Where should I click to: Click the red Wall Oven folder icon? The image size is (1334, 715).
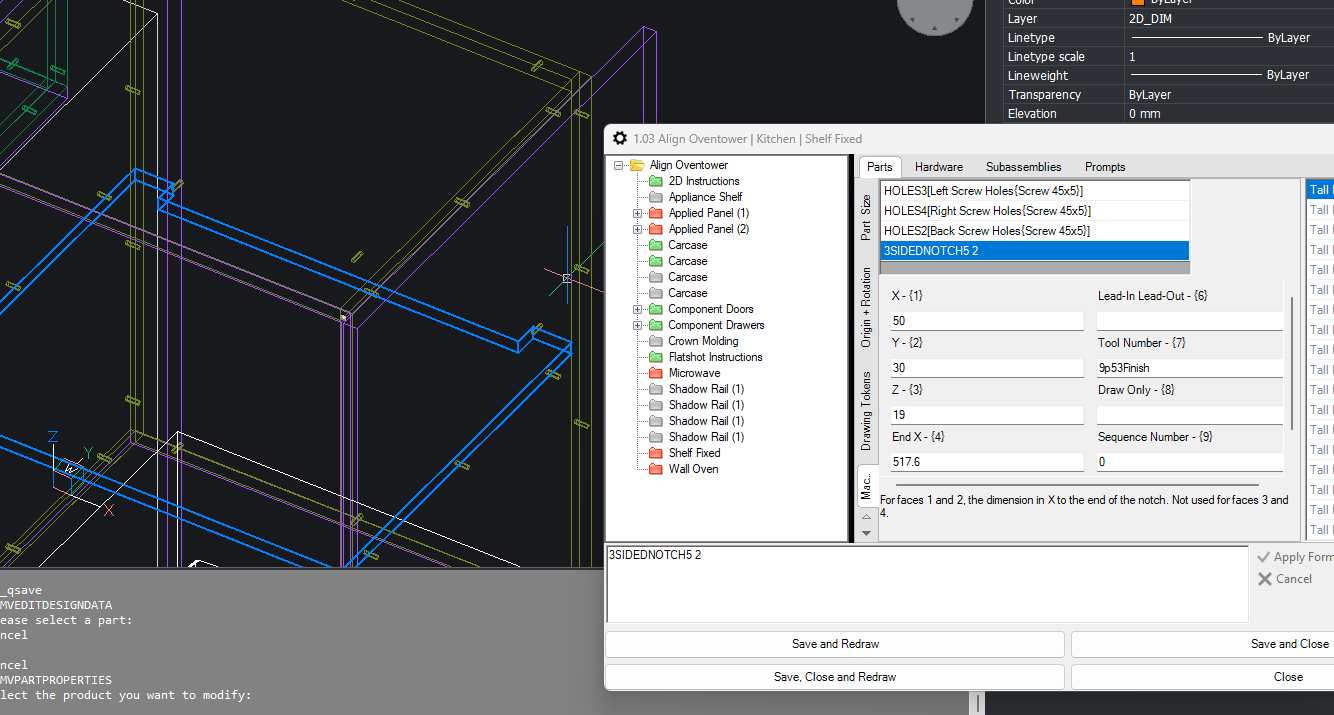point(656,469)
